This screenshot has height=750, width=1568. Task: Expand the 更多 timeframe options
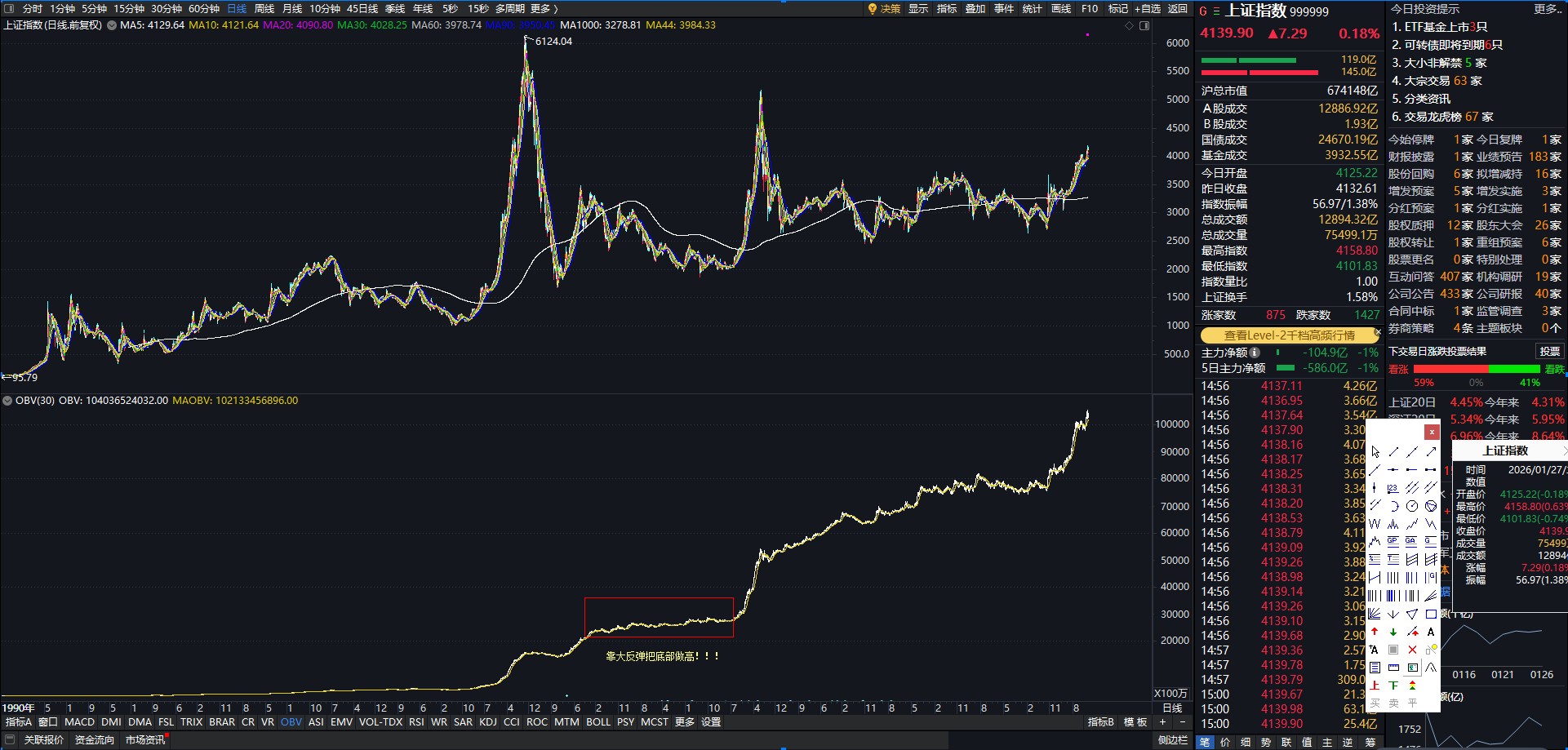(x=544, y=8)
